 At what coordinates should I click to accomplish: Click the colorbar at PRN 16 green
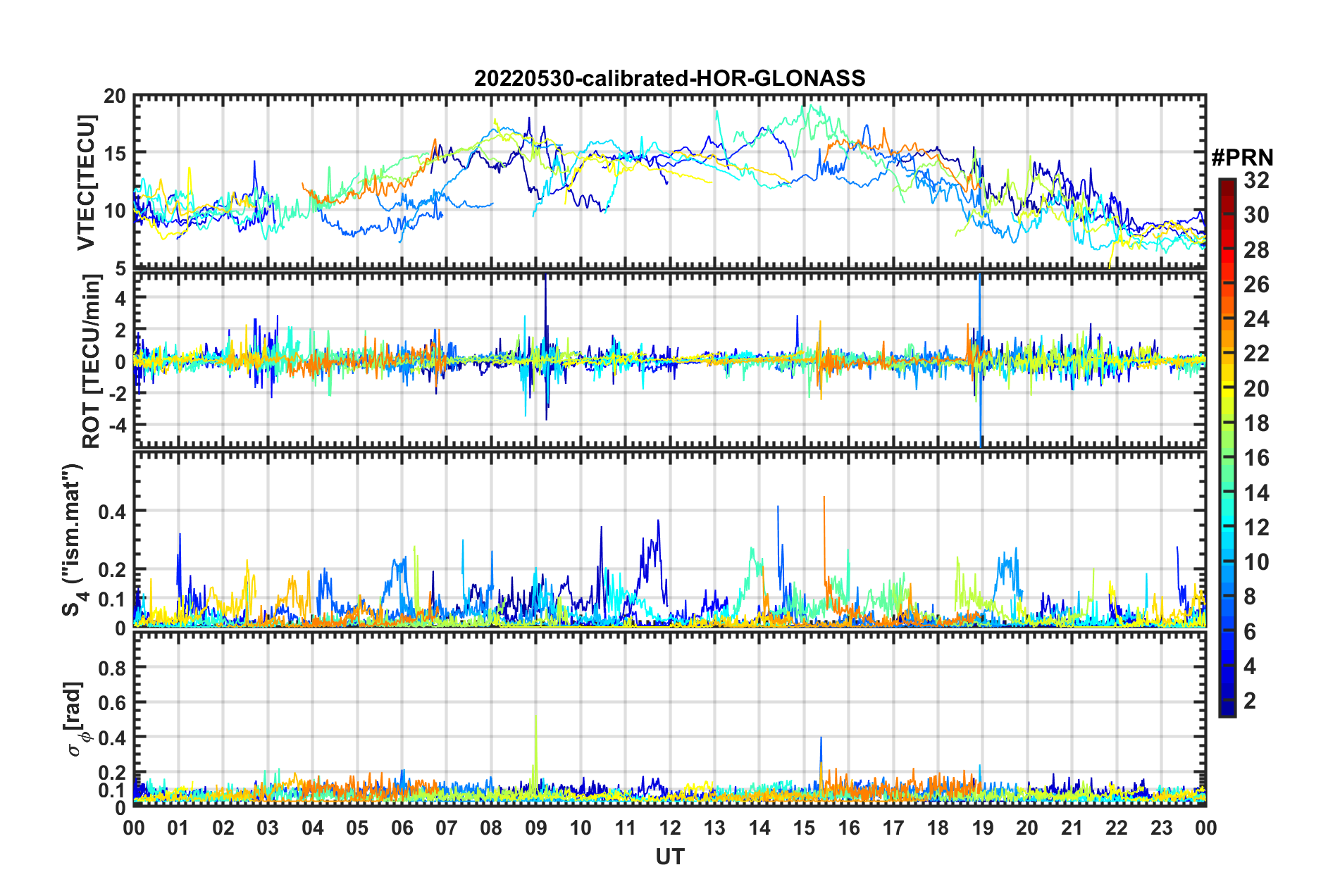(1227, 458)
